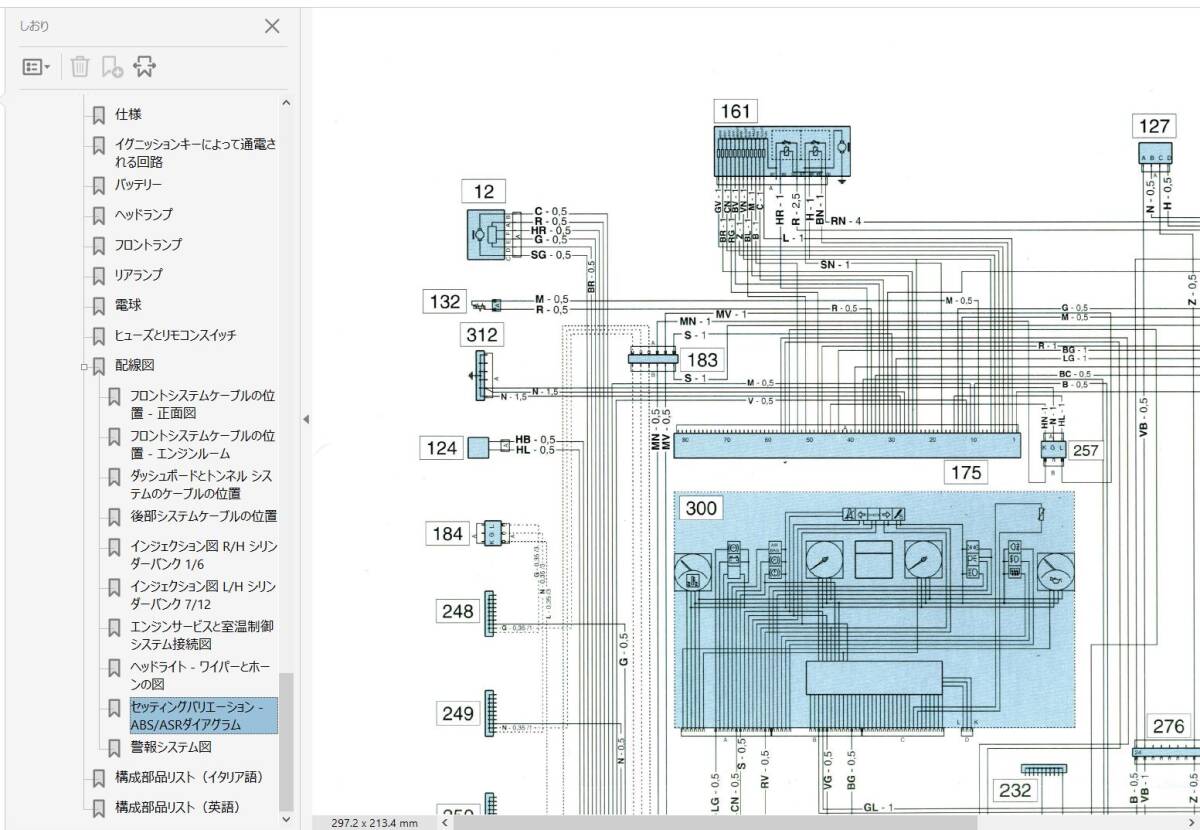Go to ダッシュボードとトンネル システムのケーブルの位置

(x=202, y=485)
